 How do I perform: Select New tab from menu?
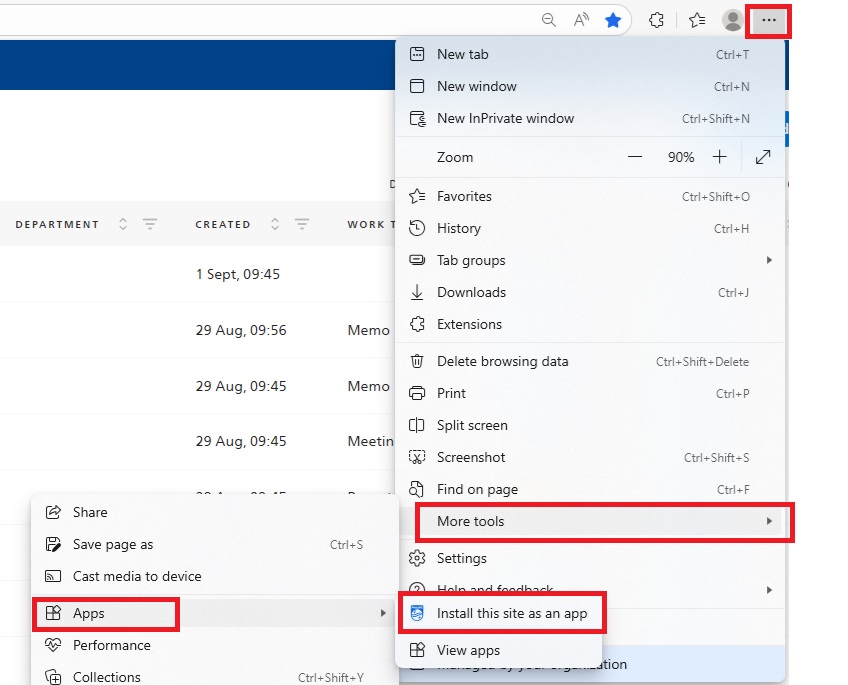589,55
